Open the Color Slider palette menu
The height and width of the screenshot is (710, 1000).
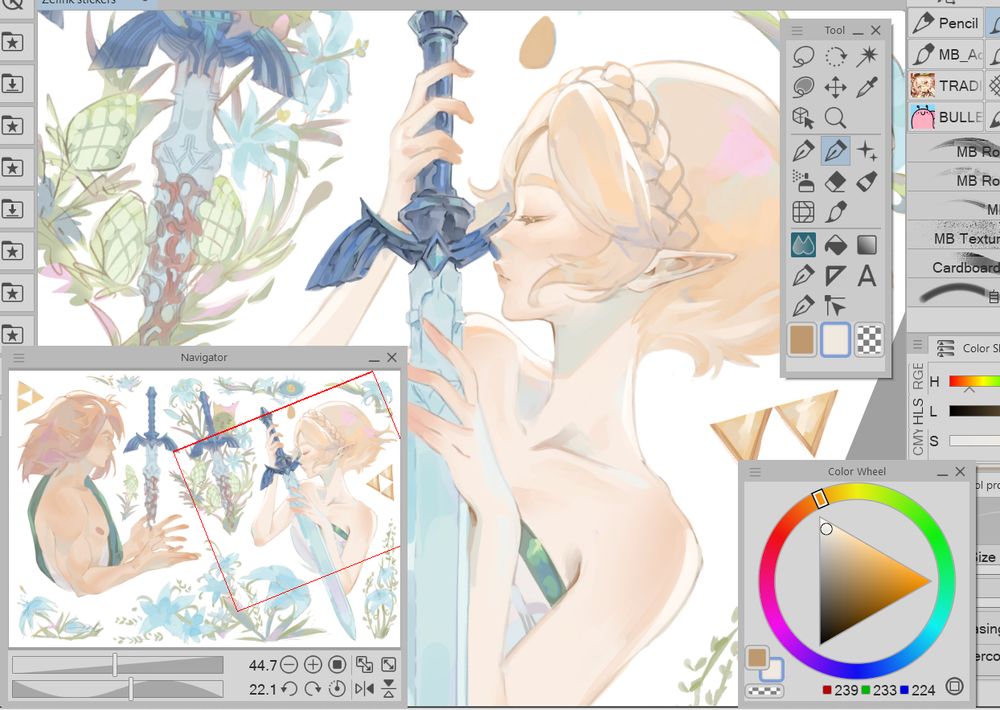pyautogui.click(x=917, y=344)
